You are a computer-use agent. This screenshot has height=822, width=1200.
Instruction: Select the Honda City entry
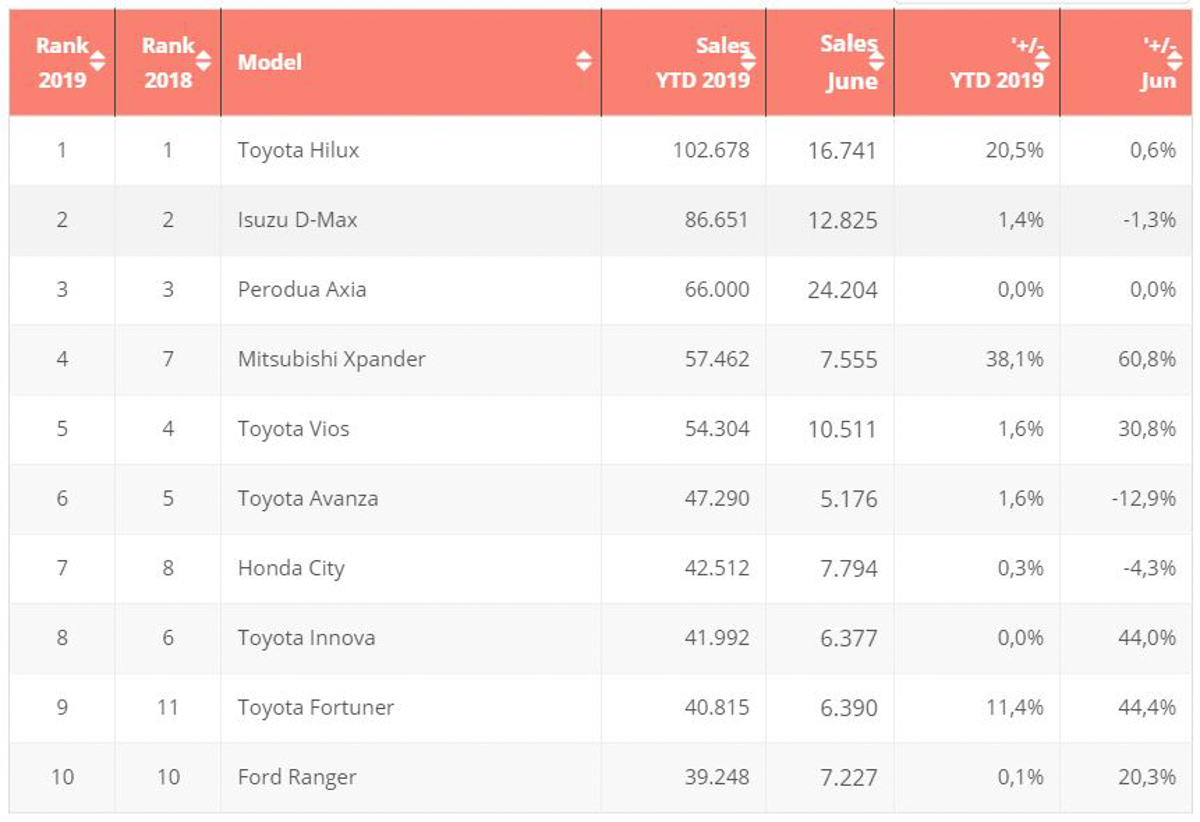coord(291,568)
